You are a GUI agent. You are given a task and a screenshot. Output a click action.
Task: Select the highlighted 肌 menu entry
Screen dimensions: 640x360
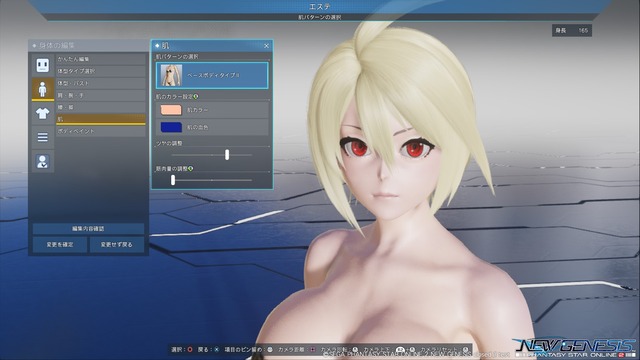pyautogui.click(x=101, y=119)
